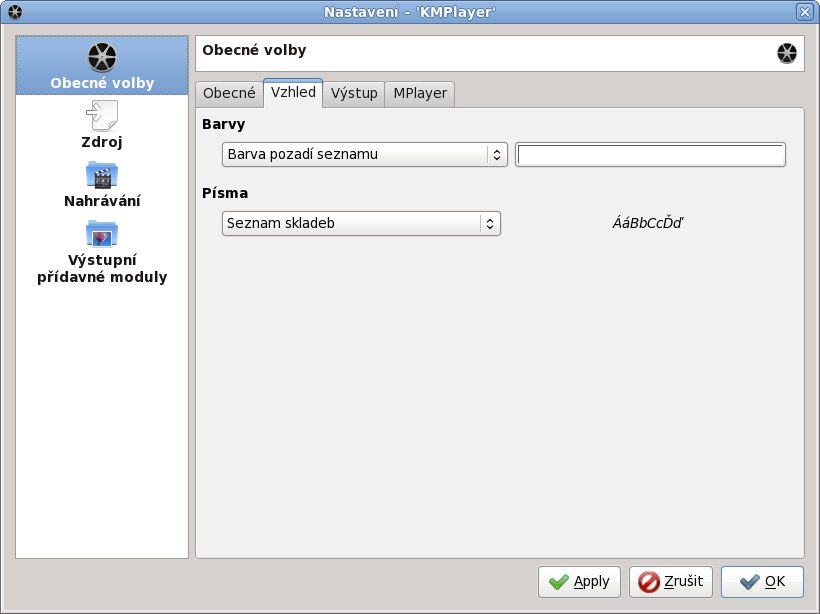The width and height of the screenshot is (820, 614).
Task: Switch to the Výstup tab
Action: click(x=354, y=93)
